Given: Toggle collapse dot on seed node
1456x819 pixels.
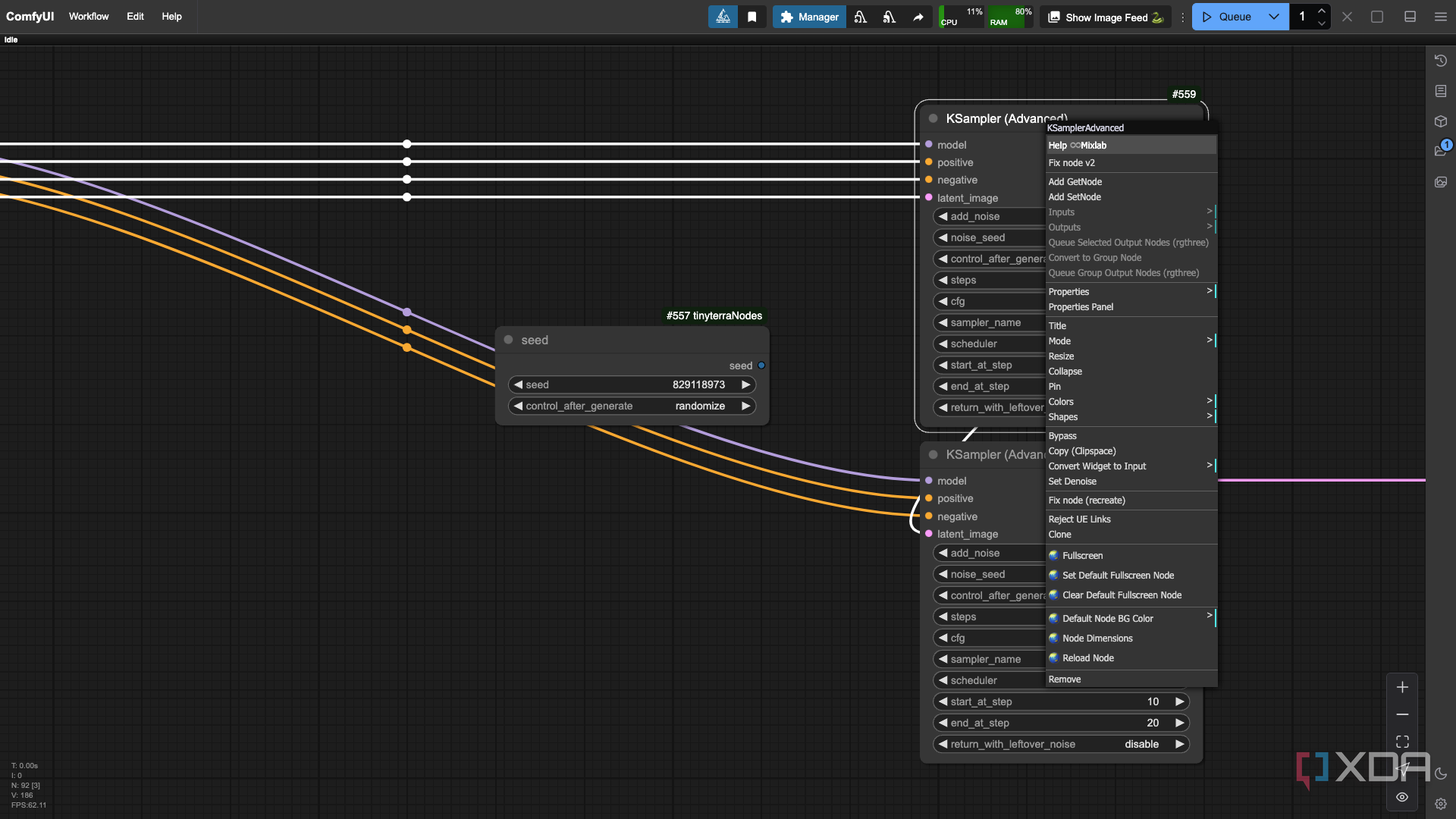Looking at the screenshot, I should coord(508,340).
